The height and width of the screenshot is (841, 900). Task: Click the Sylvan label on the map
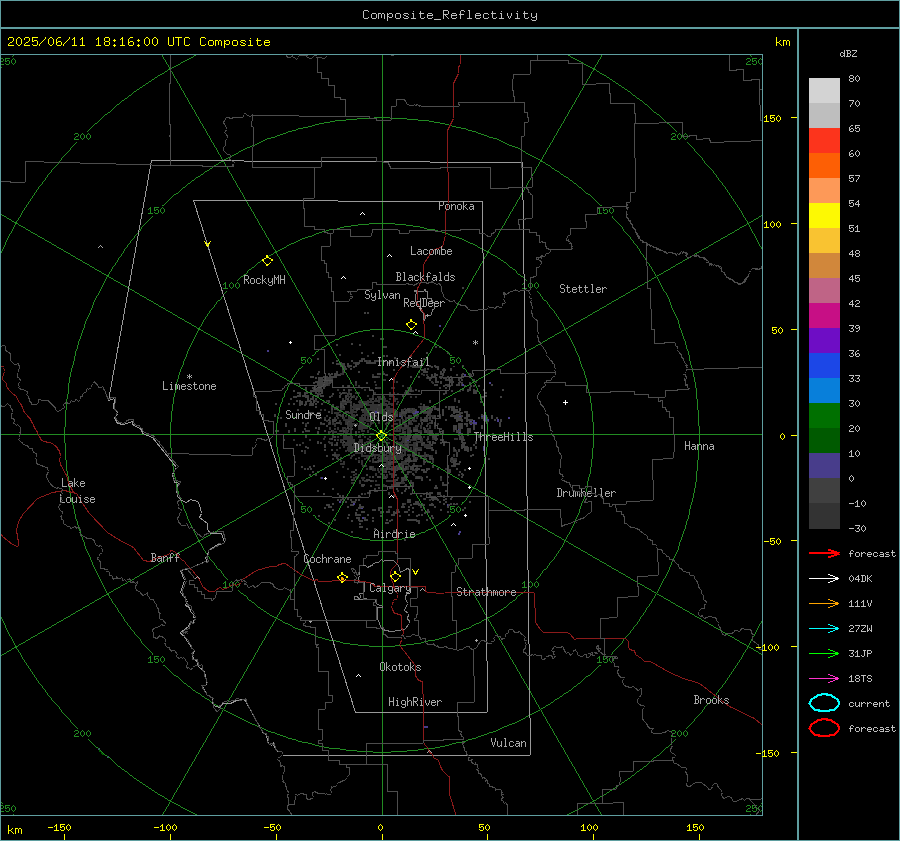[382, 295]
